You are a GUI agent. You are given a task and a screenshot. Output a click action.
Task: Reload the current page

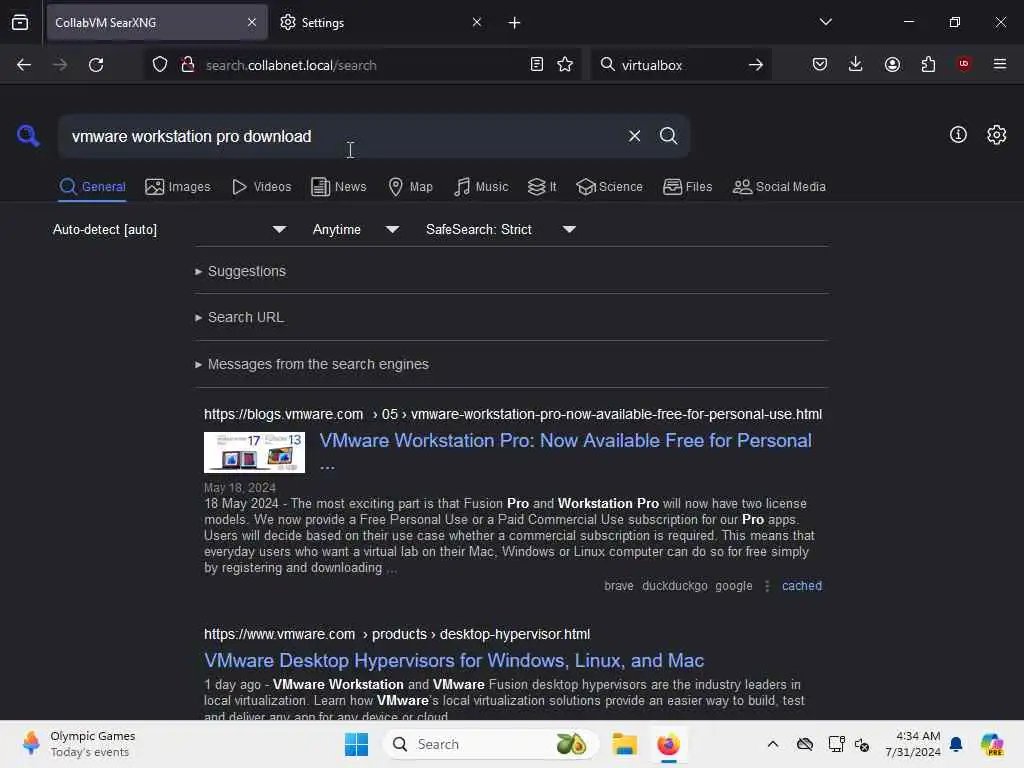click(x=96, y=65)
